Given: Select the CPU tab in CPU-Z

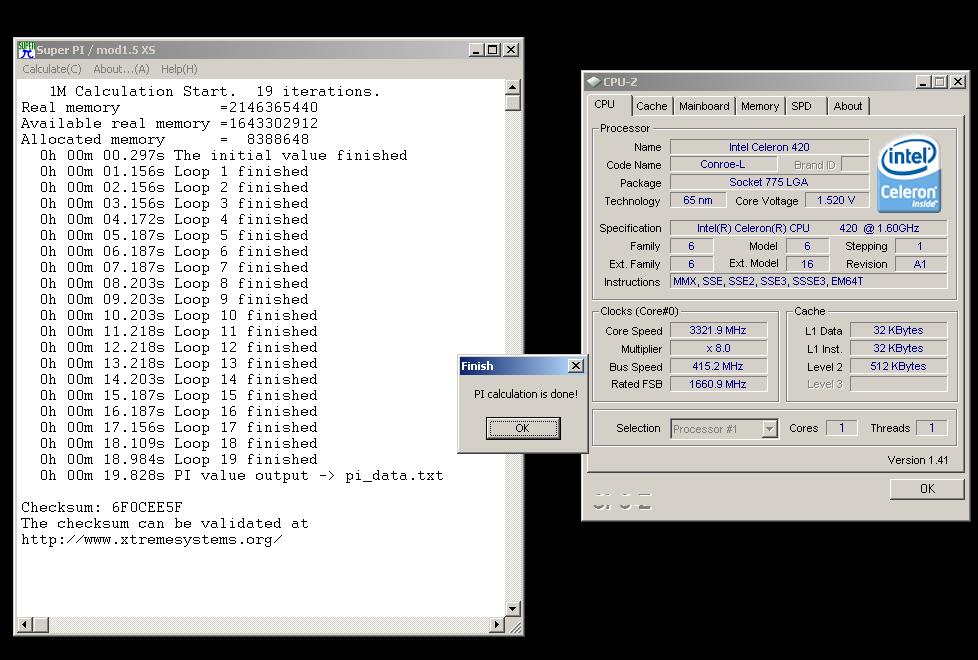Looking at the screenshot, I should click(604, 105).
